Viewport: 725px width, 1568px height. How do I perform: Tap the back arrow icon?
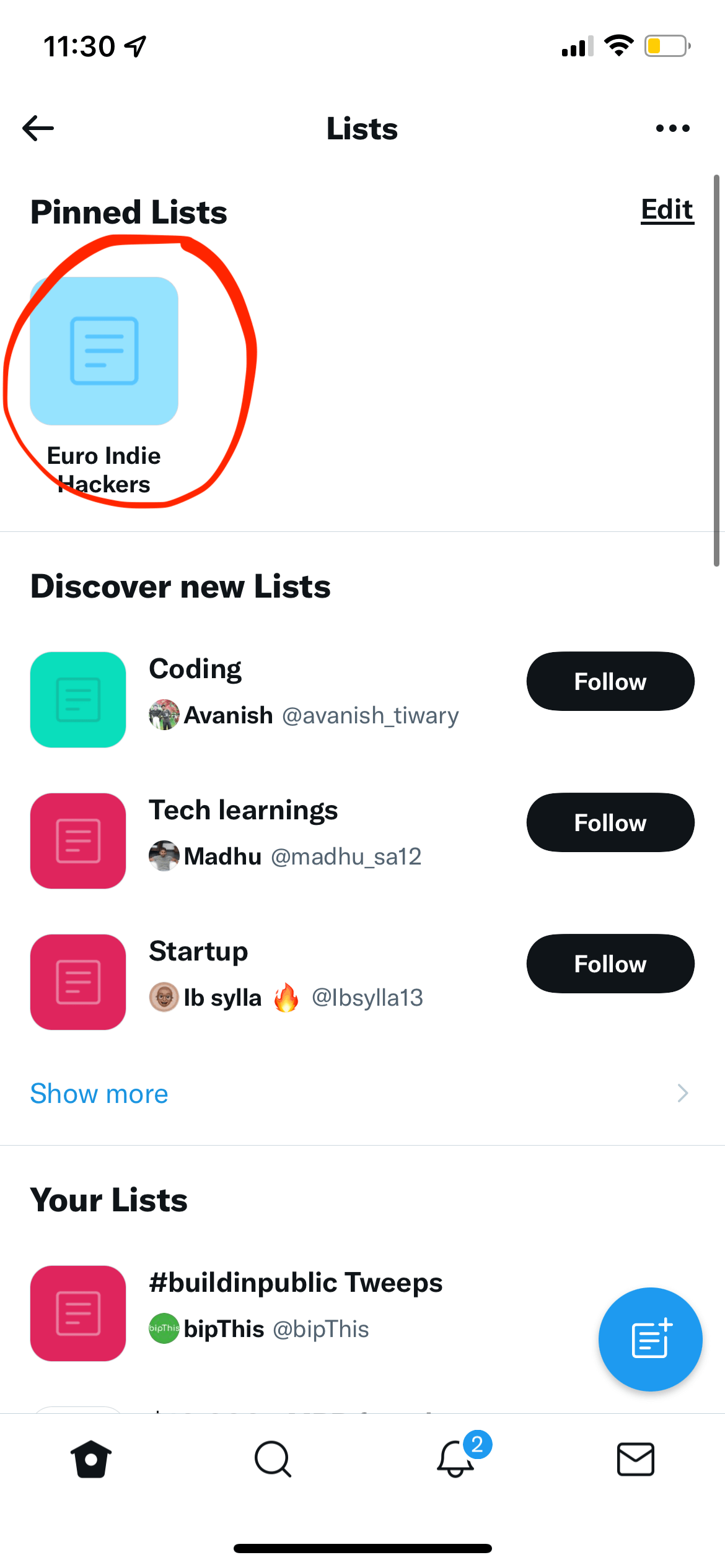[38, 128]
